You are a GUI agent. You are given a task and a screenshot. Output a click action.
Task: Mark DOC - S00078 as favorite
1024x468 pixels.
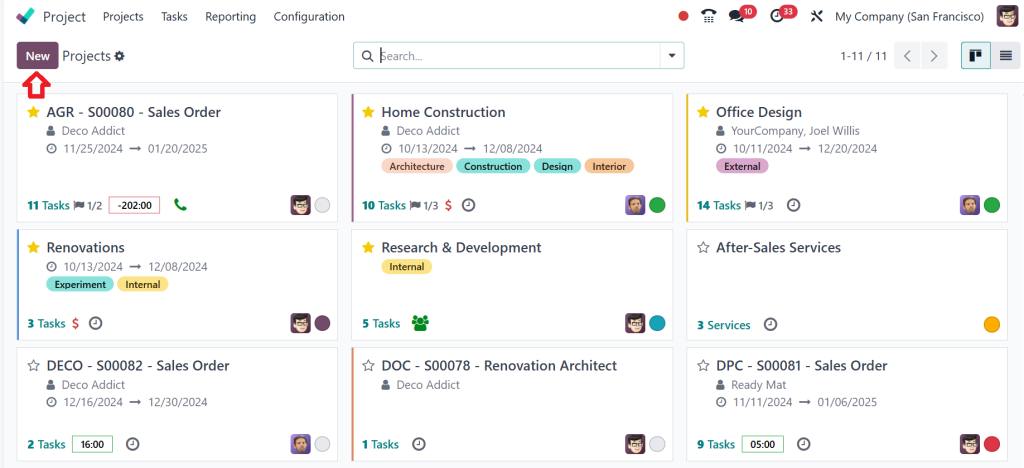(368, 366)
